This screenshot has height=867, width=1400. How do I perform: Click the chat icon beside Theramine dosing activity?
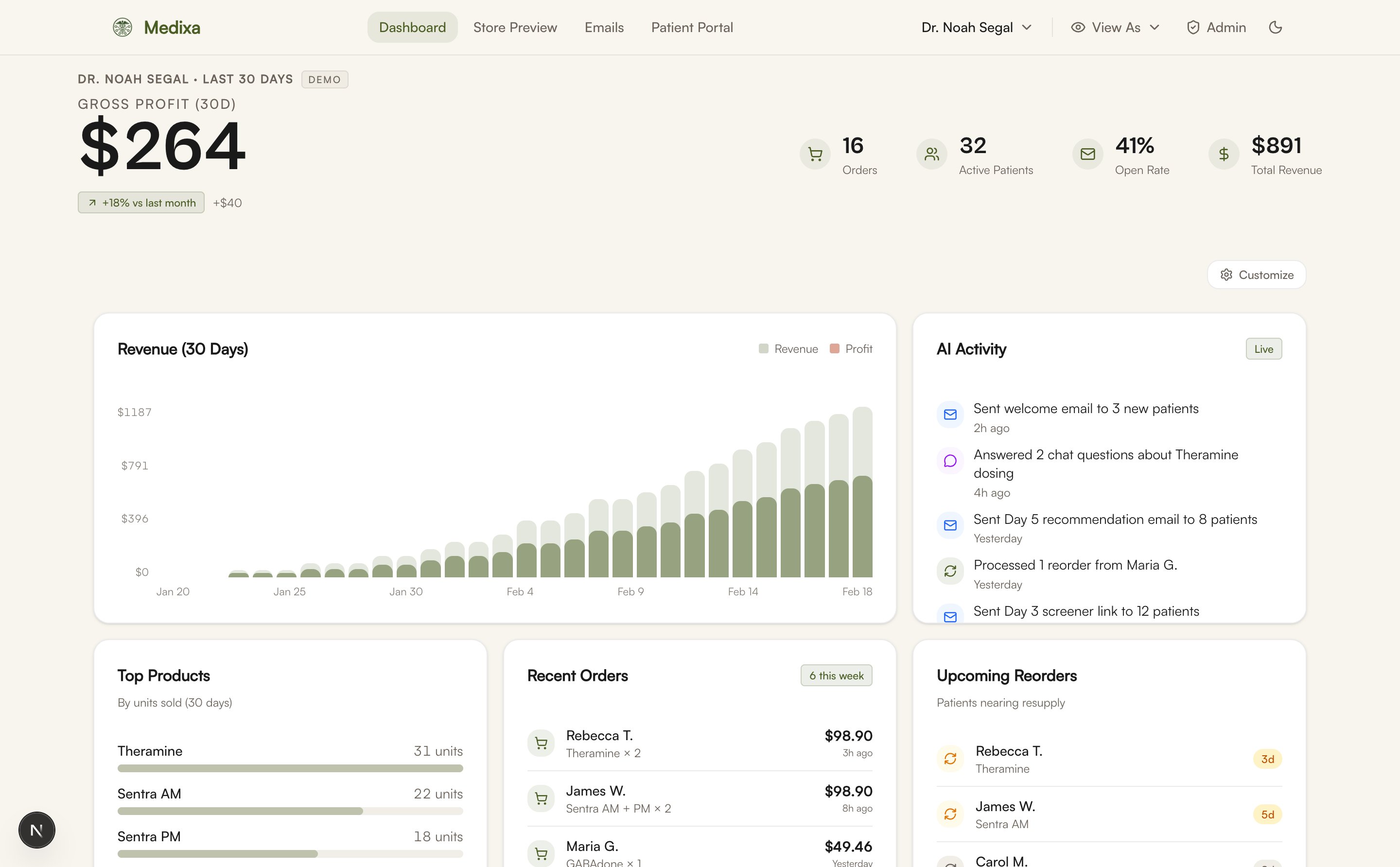pos(950,460)
